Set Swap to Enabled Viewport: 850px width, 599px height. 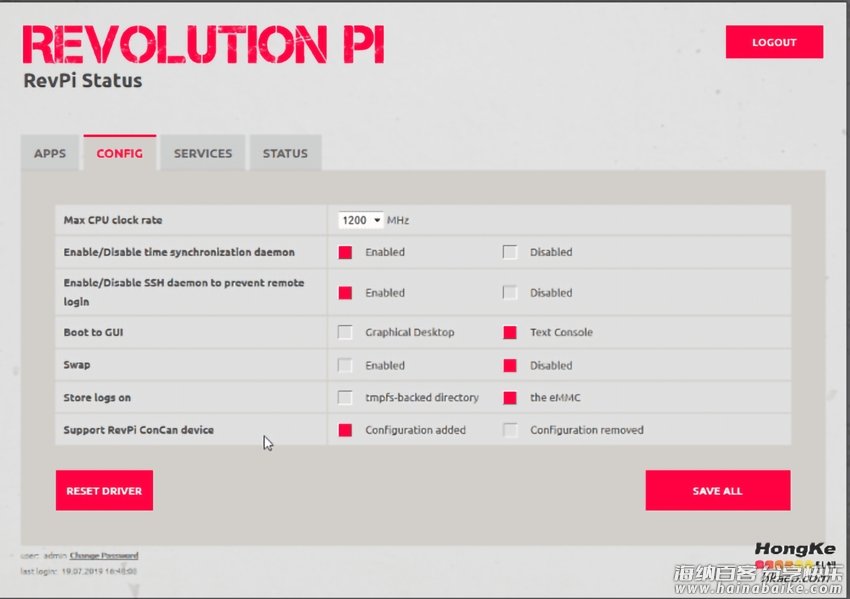coord(345,365)
